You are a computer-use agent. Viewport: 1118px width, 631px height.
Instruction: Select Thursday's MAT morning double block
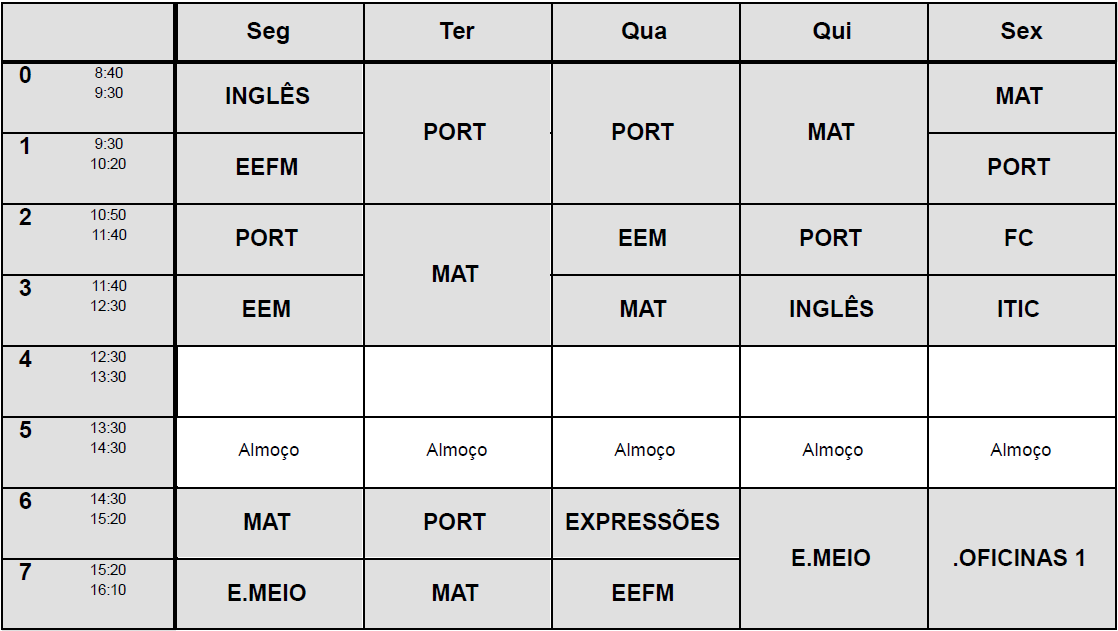(x=831, y=133)
